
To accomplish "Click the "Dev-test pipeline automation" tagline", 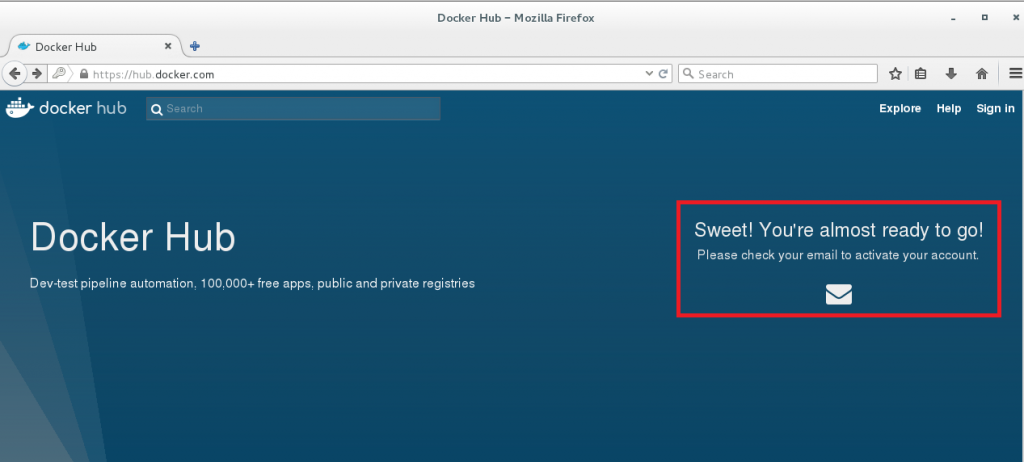I will click(252, 284).
